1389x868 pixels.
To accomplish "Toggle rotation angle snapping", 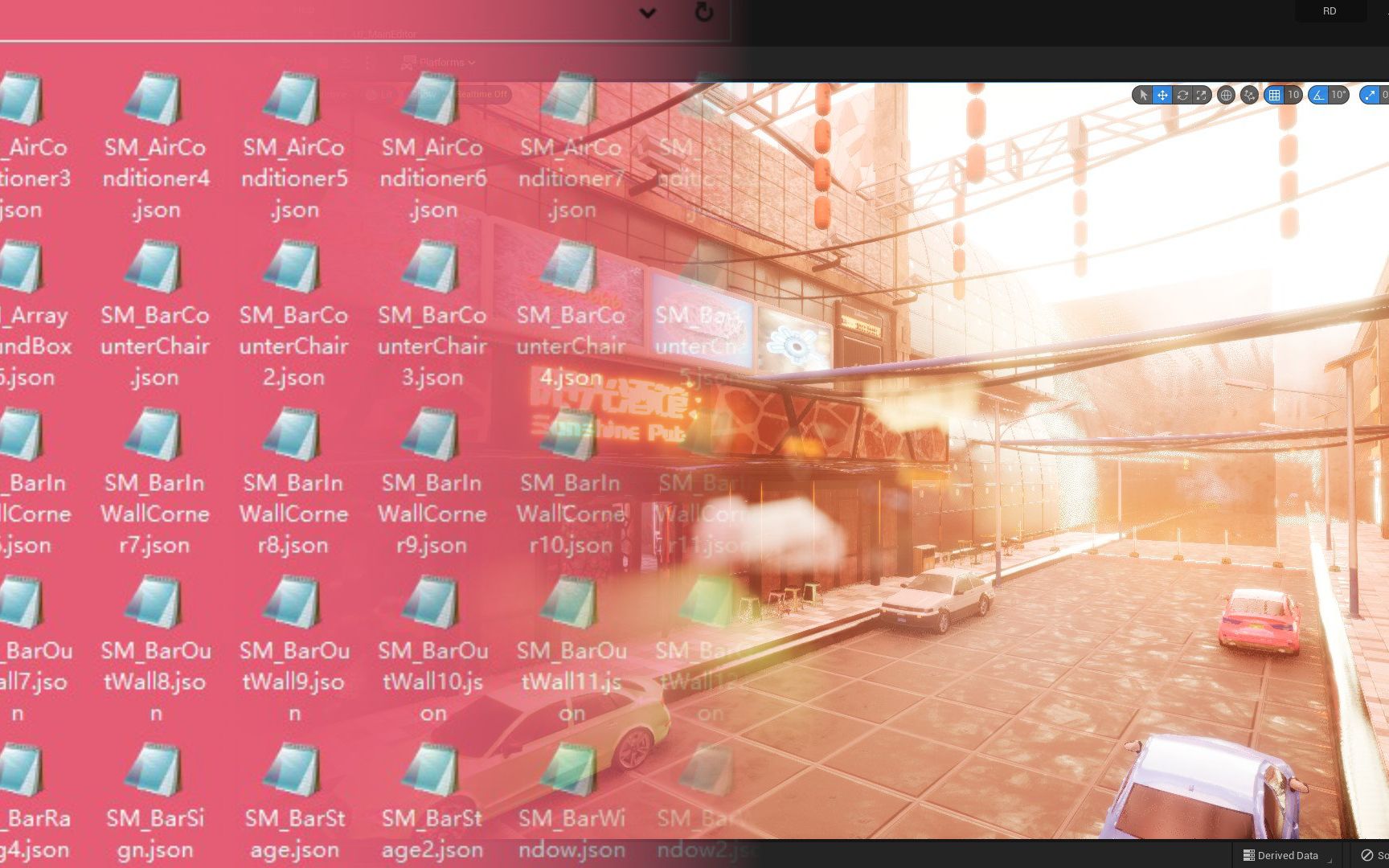I will pyautogui.click(x=1318, y=95).
